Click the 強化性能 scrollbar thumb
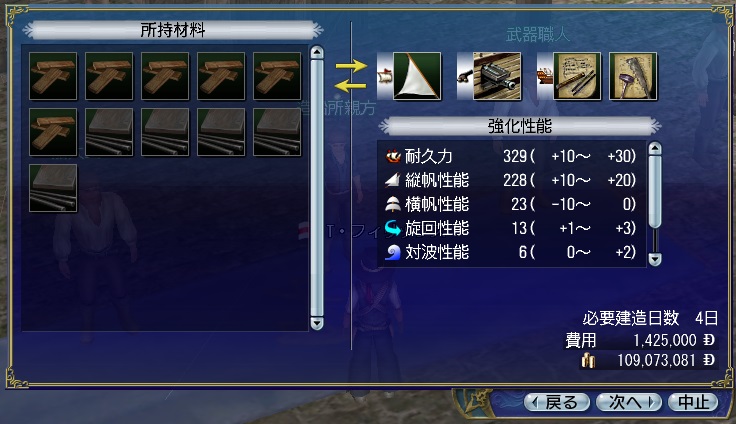Image resolution: width=736 pixels, height=424 pixels. pos(655,192)
